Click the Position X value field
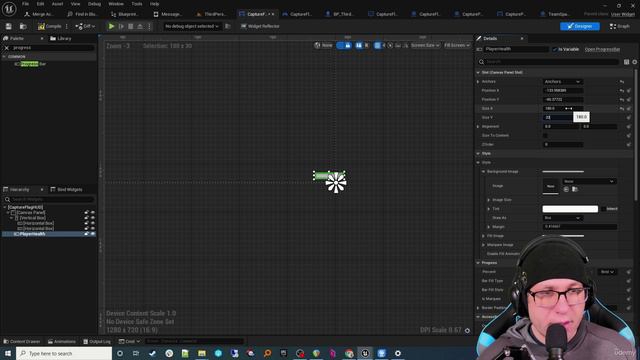 click(563, 91)
